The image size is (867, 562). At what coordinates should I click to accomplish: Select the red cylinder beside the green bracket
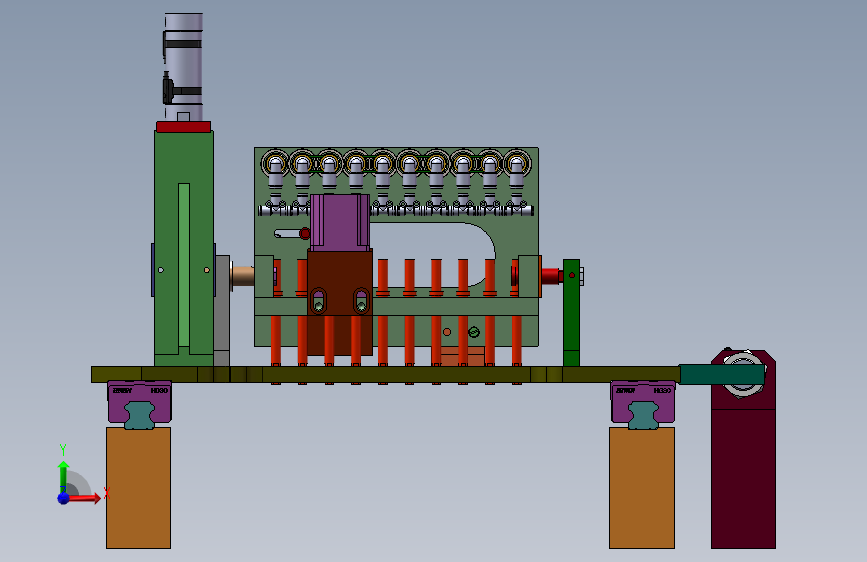552,276
